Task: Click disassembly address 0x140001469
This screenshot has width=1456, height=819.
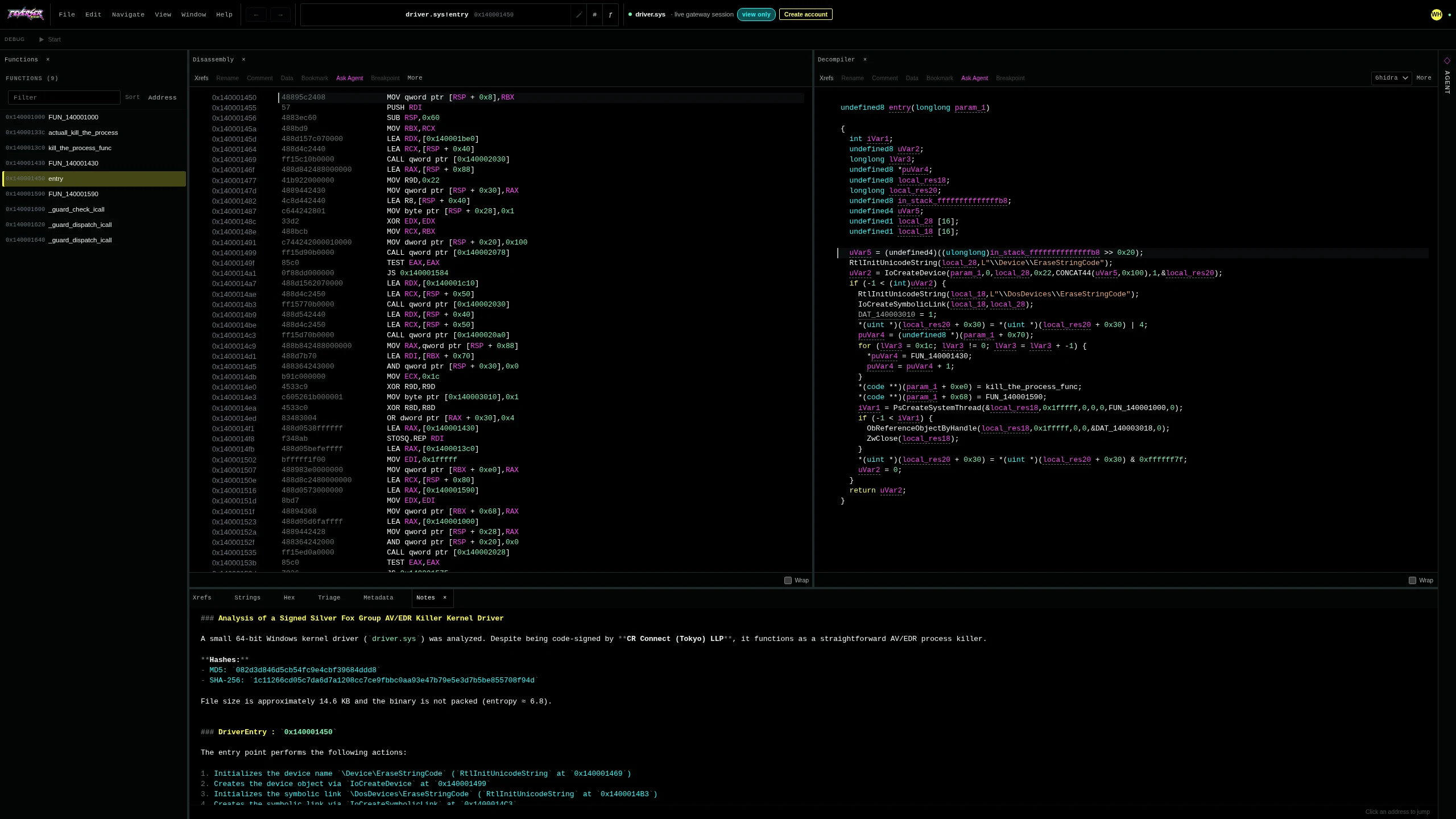Action: (x=234, y=160)
